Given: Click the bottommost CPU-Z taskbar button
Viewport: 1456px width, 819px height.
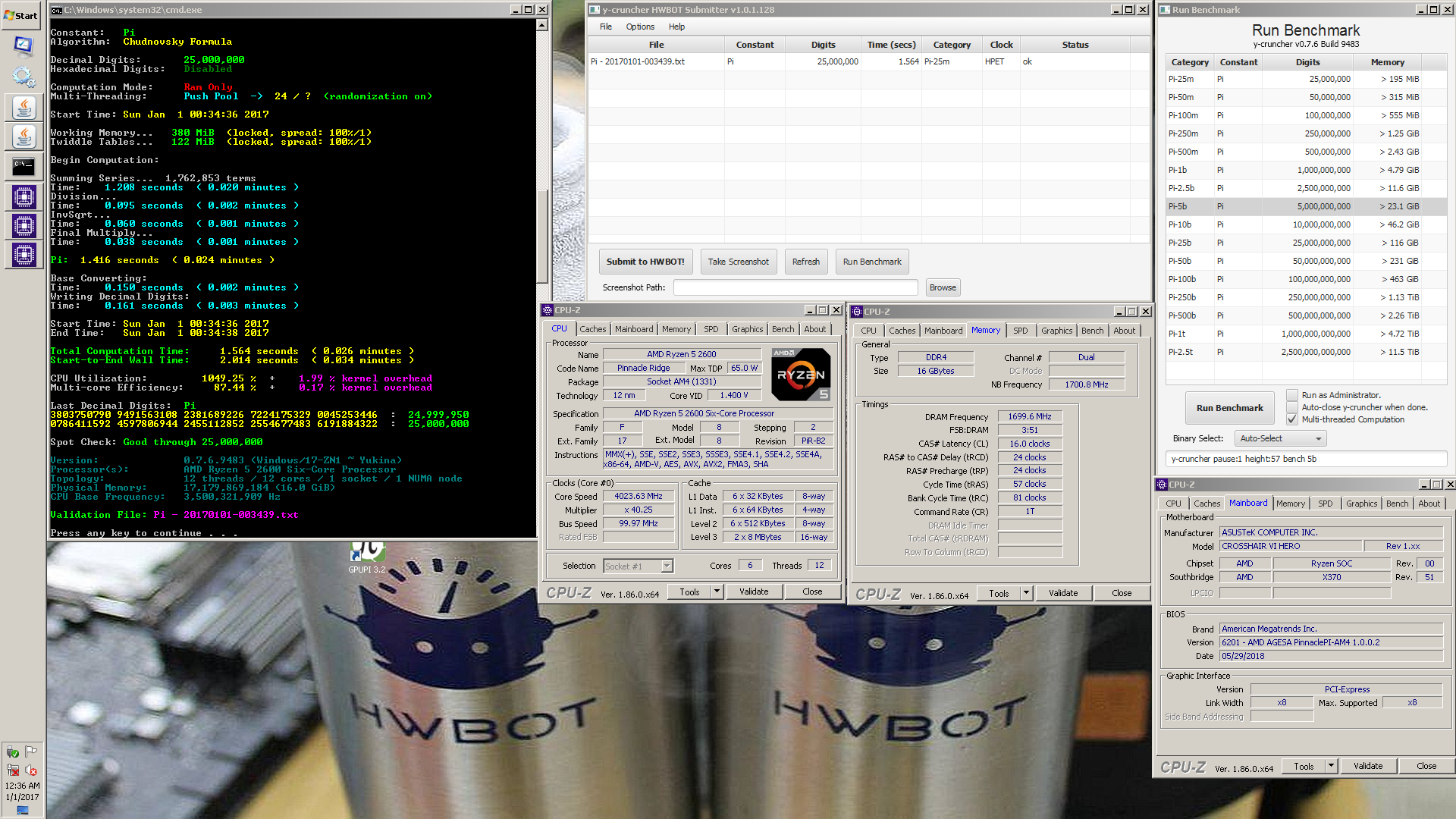Looking at the screenshot, I should 24,255.
